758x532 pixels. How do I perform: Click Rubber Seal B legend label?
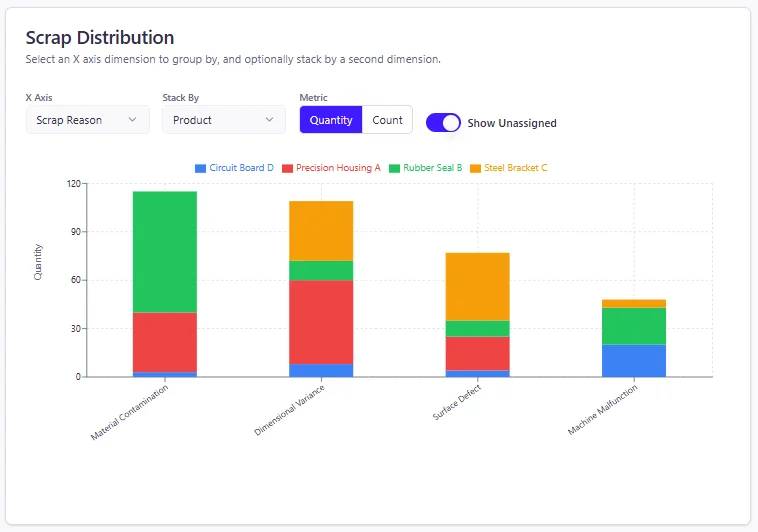[x=433, y=168]
